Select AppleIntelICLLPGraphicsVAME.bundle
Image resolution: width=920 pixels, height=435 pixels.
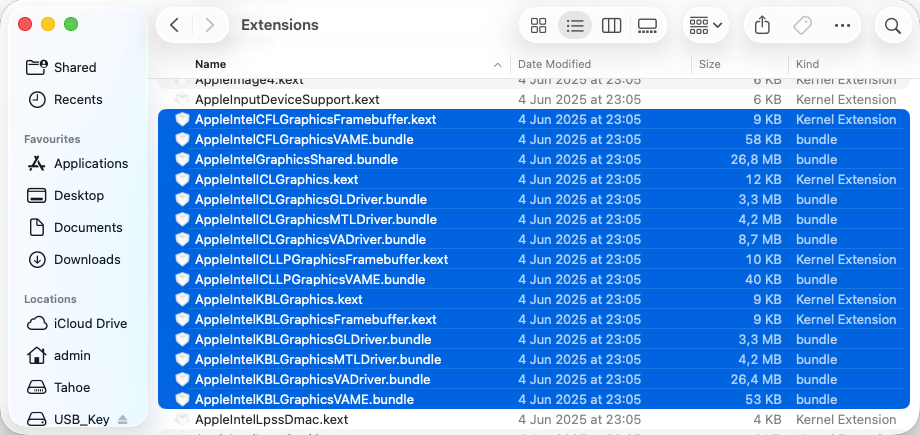tap(534, 279)
